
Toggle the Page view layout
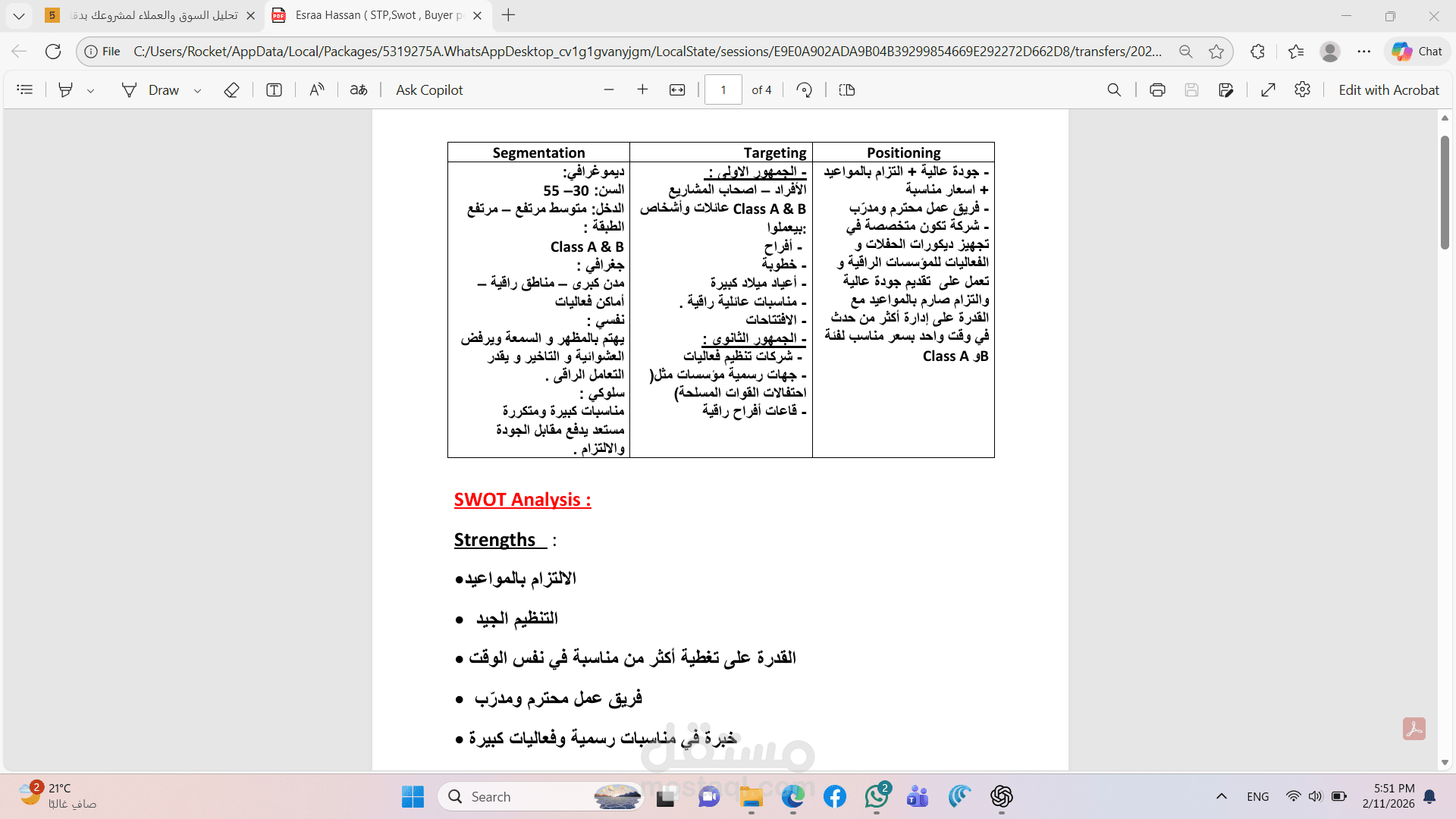(x=847, y=89)
